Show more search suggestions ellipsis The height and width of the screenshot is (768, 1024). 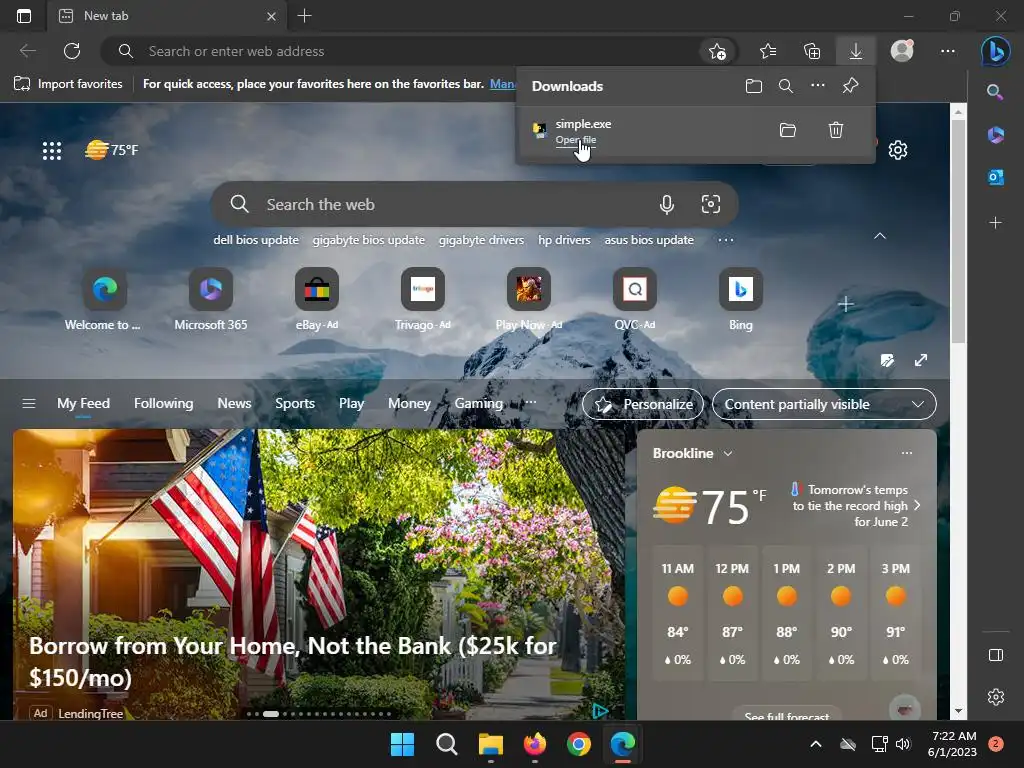coord(726,240)
